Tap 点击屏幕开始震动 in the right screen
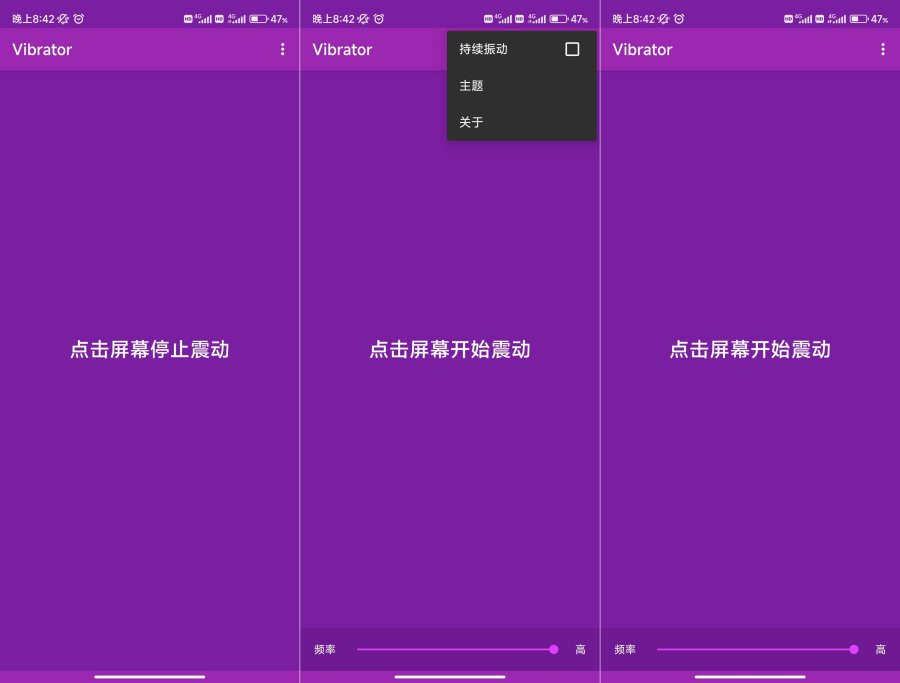The image size is (900, 683). (750, 349)
